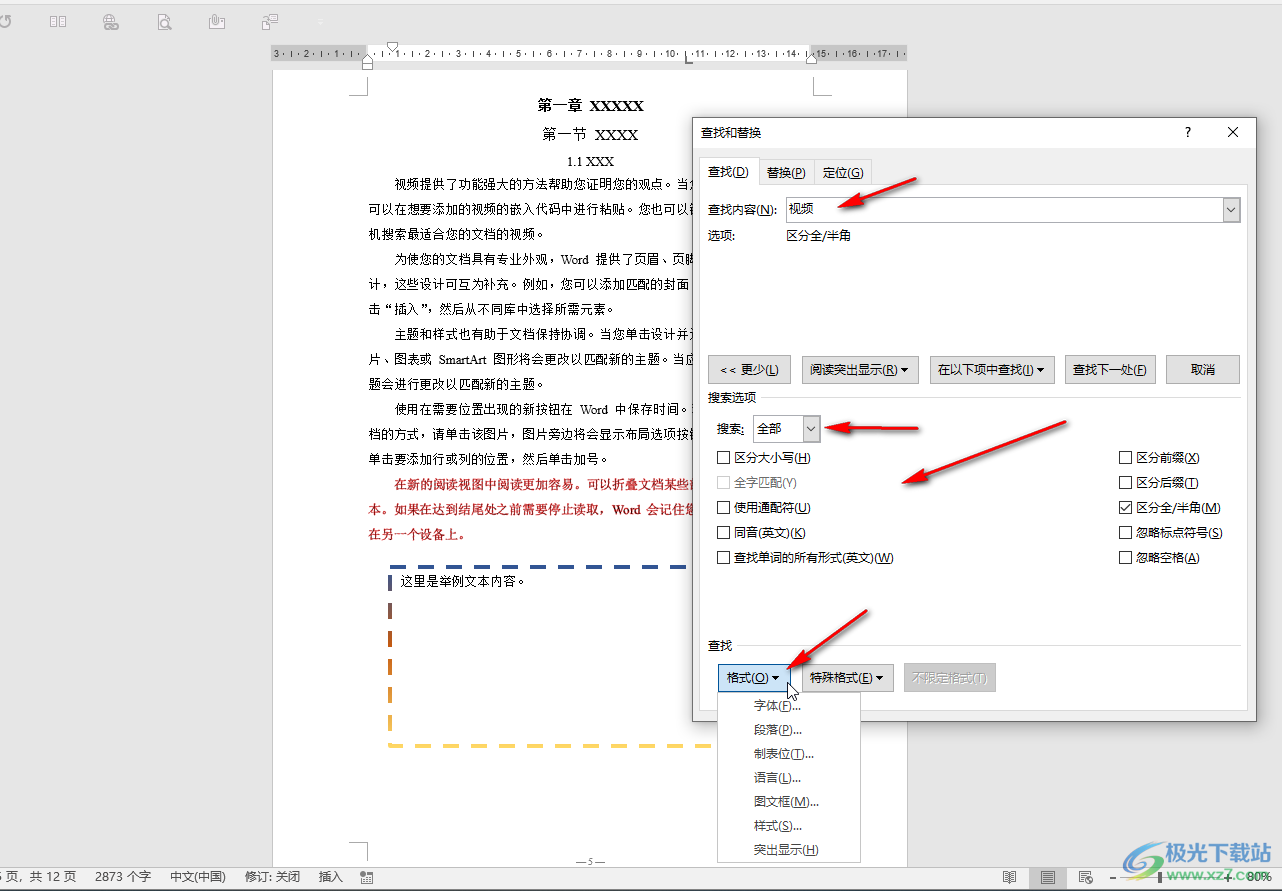The width and height of the screenshot is (1282, 891).
Task: Click the document with comment toolbar icon
Action: tap(269, 21)
